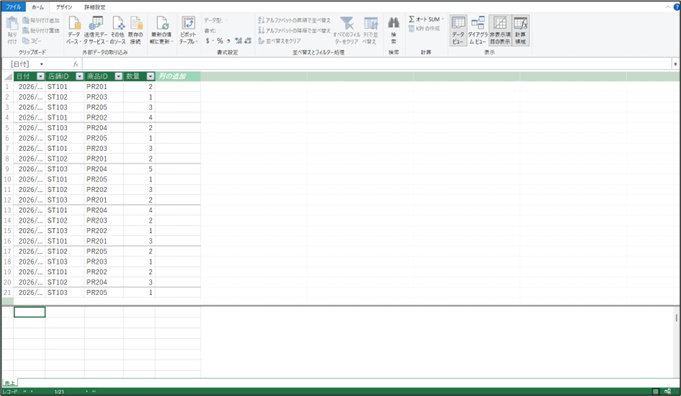Collapse the ribbon with the caret arrow

[x=668, y=7]
